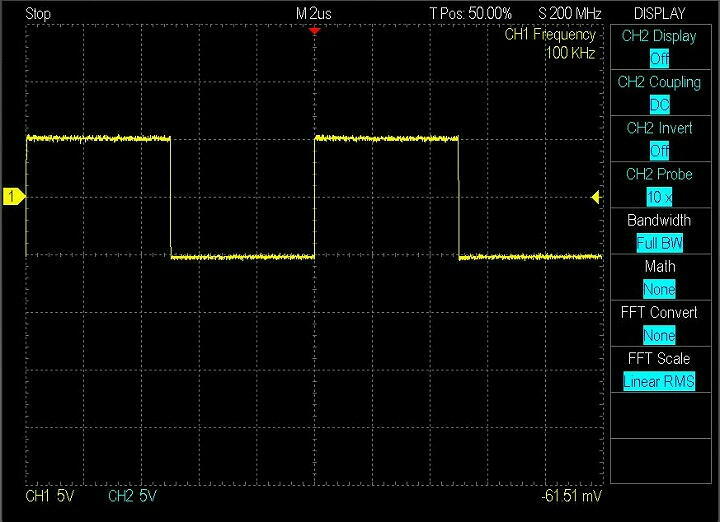This screenshot has height=522, width=720.
Task: Select the CH2 5V scale readout
Action: [132, 496]
